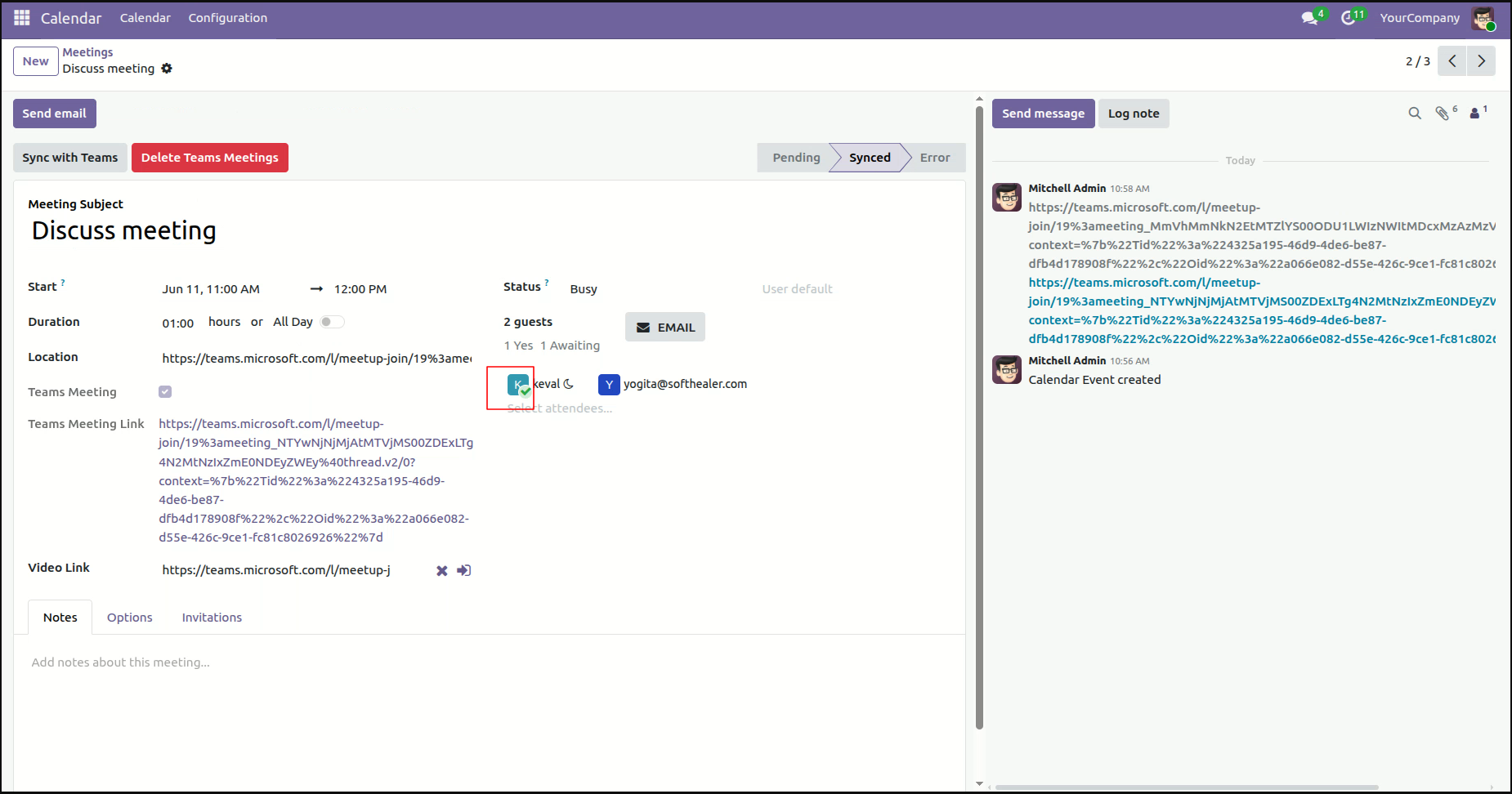Go to previous record arrow

tap(1452, 61)
